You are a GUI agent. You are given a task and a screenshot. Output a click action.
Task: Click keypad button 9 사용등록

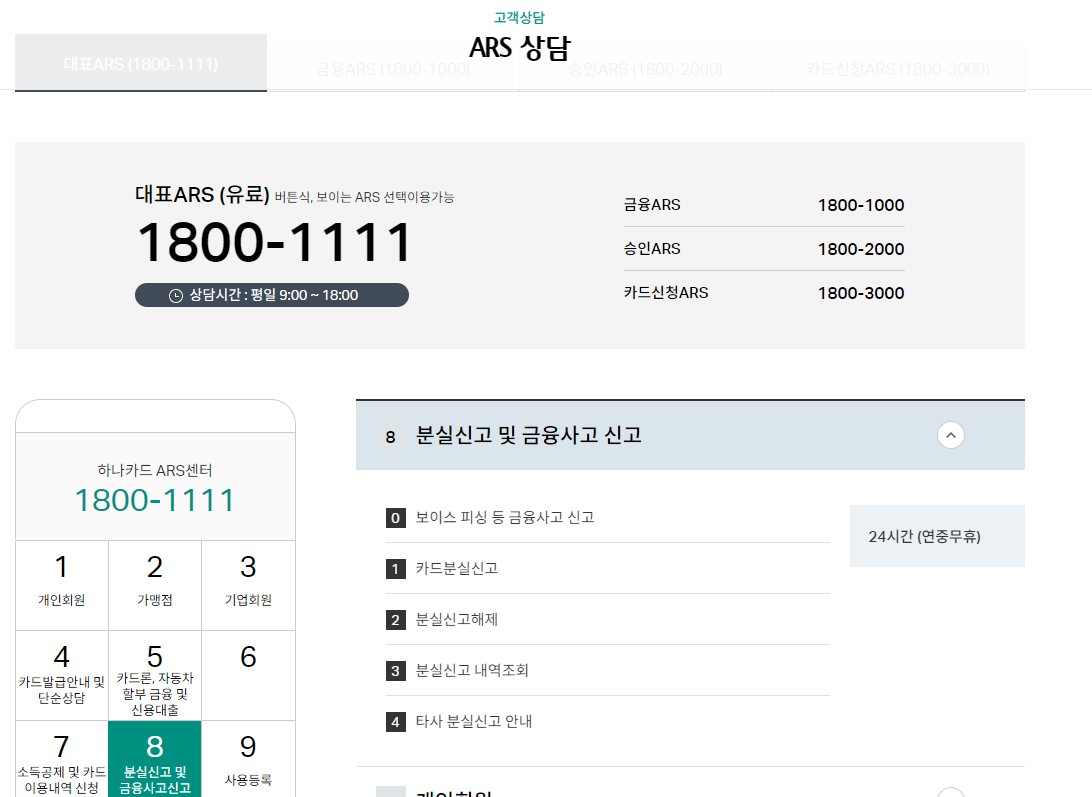[x=249, y=759]
